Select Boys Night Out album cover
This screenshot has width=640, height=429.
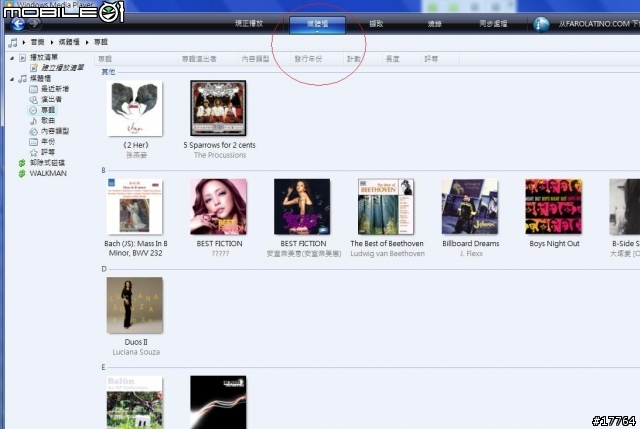click(554, 207)
